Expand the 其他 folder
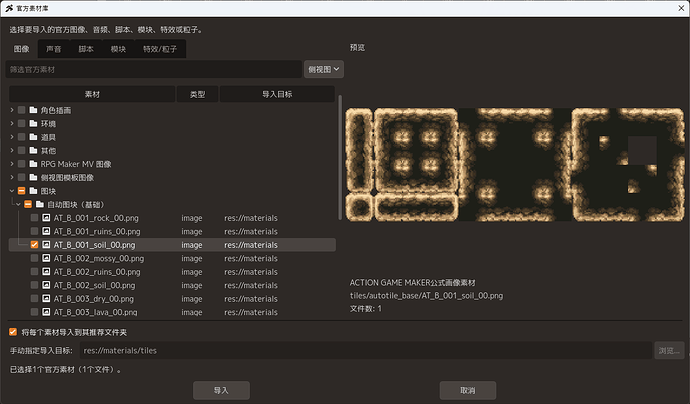 12,151
